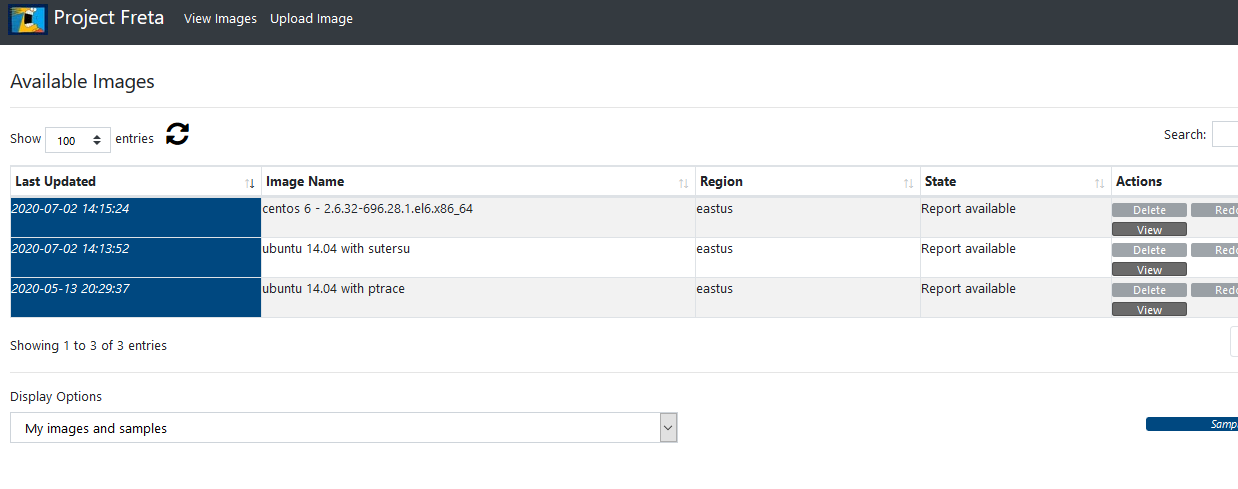Click Showing 1 to 3 of 3 entries

pyautogui.click(x=88, y=346)
